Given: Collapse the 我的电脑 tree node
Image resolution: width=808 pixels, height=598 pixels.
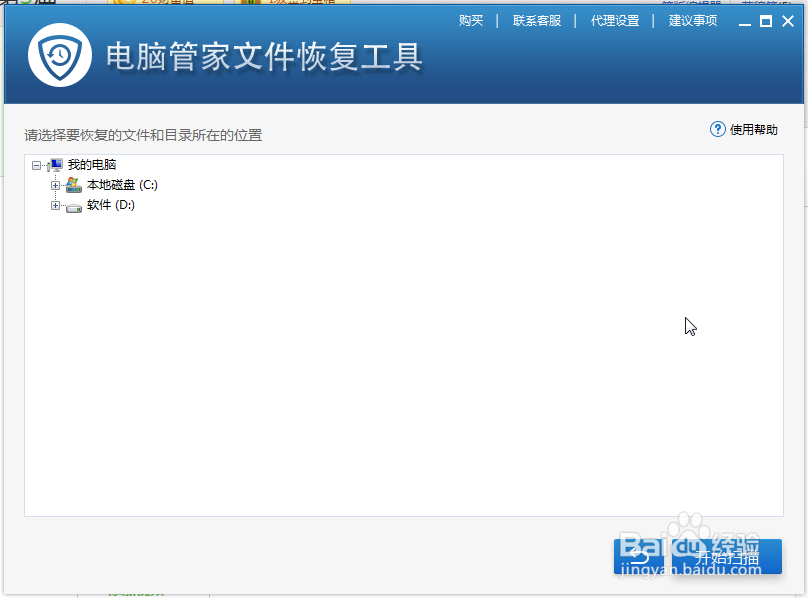Looking at the screenshot, I should point(36,165).
